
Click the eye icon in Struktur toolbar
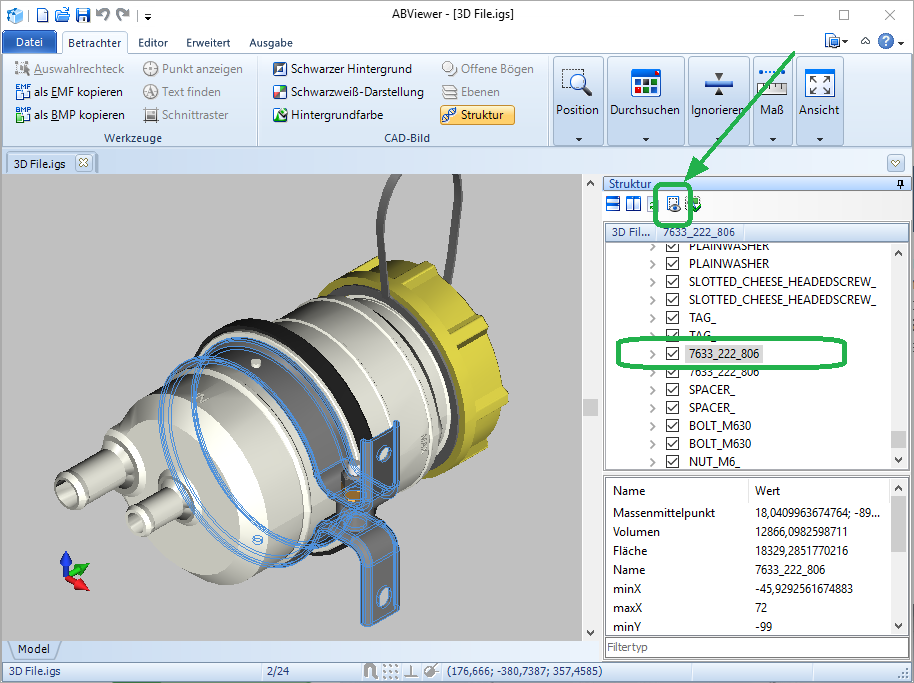click(673, 204)
